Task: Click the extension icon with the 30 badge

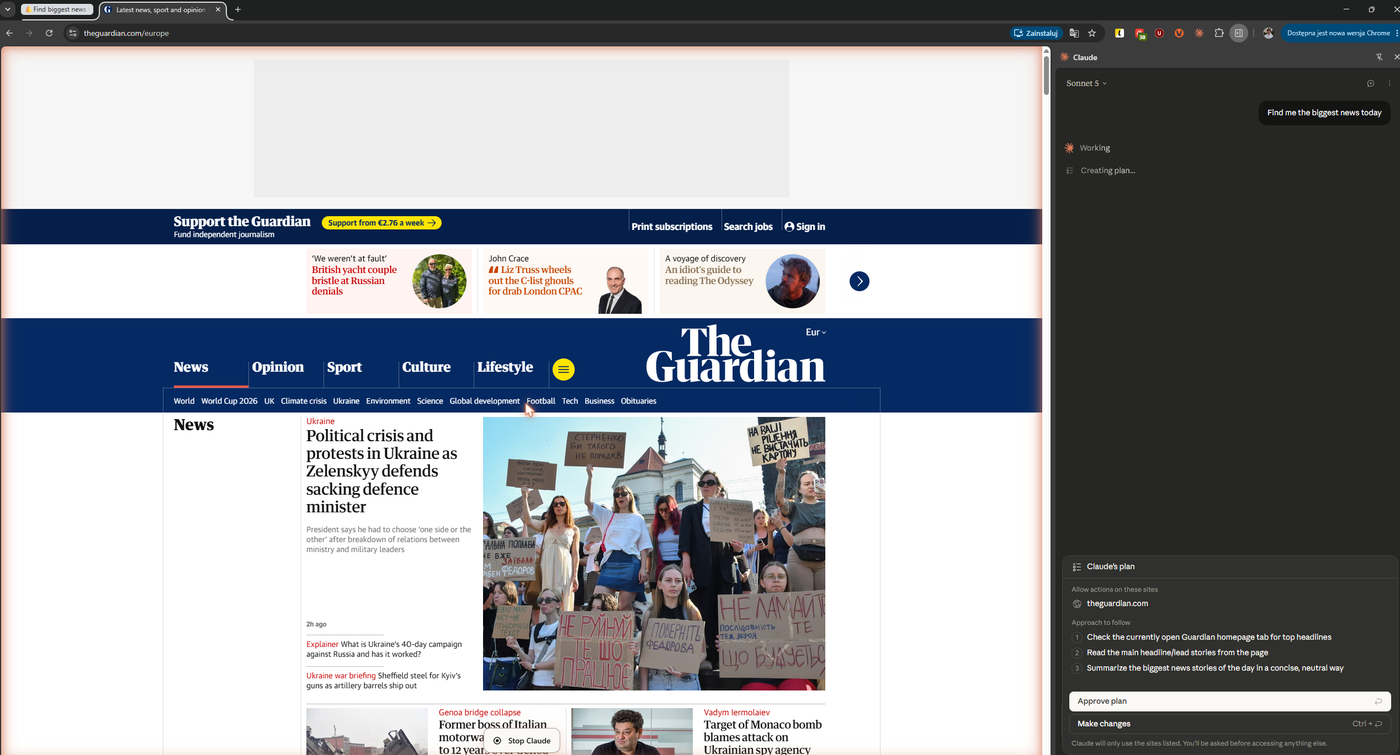Action: 1140,33
